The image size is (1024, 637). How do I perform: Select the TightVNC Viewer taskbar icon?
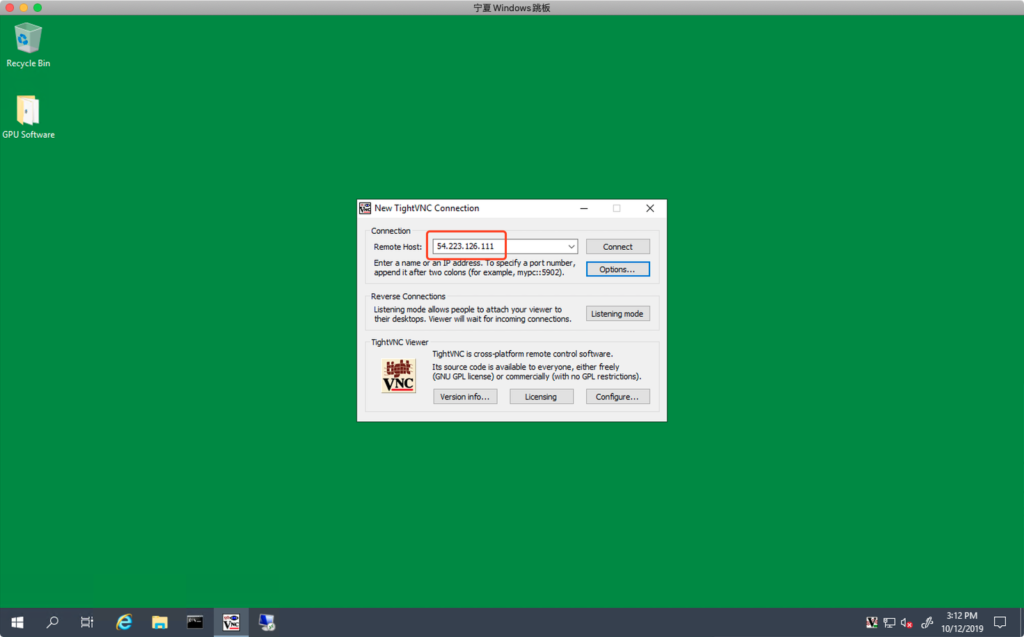231,622
